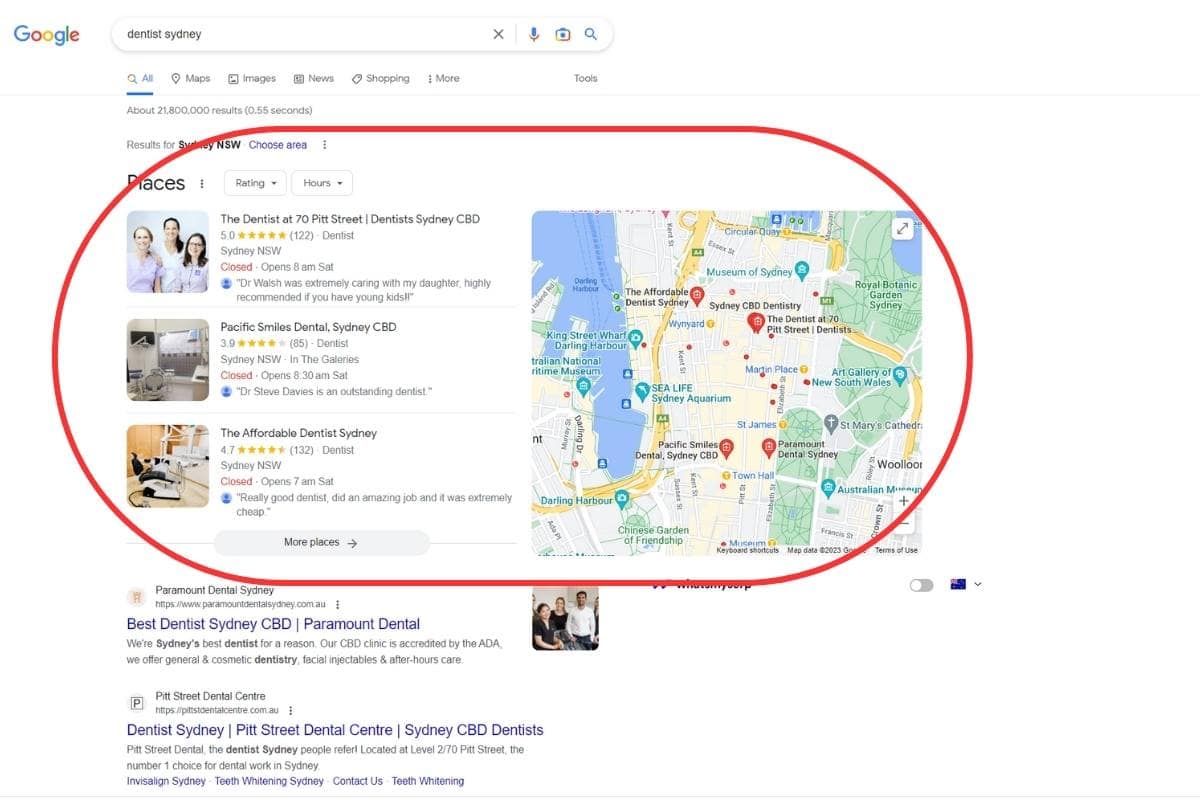
Task: Expand the Rating filter dropdown
Action: point(256,183)
